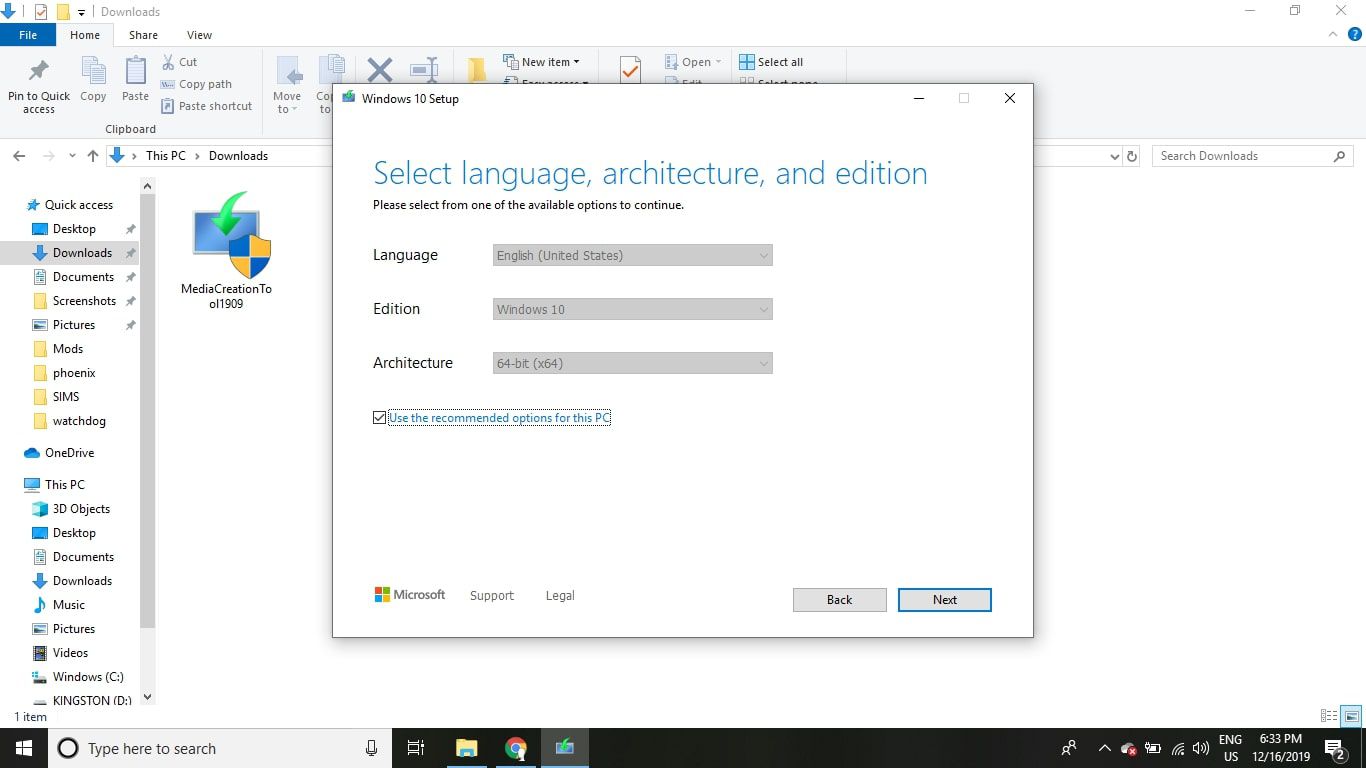The height and width of the screenshot is (768, 1366).
Task: Select the MediaCreationTool1909 file
Action: click(227, 250)
